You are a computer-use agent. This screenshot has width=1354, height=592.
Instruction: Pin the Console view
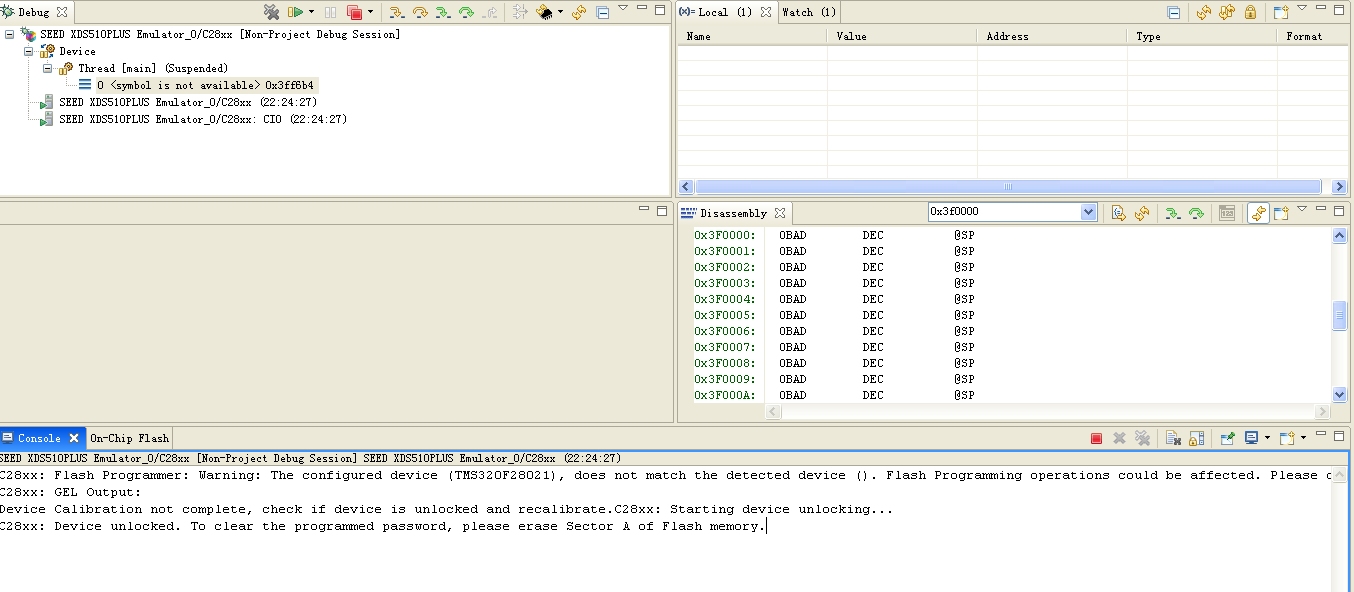point(1227,438)
